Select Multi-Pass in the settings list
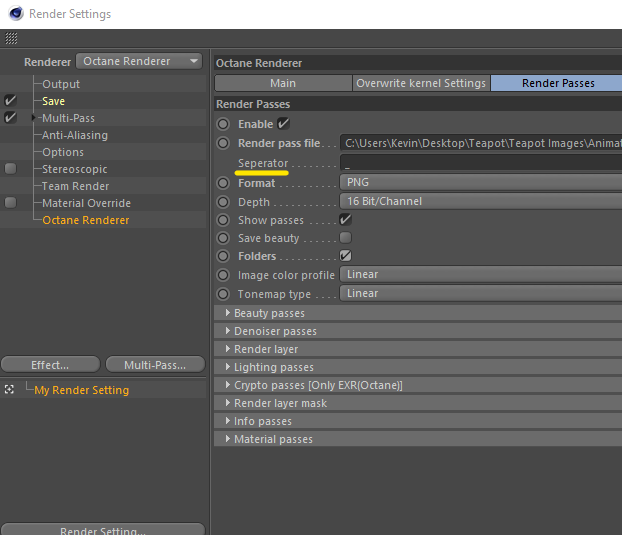622x535 pixels. (x=68, y=118)
